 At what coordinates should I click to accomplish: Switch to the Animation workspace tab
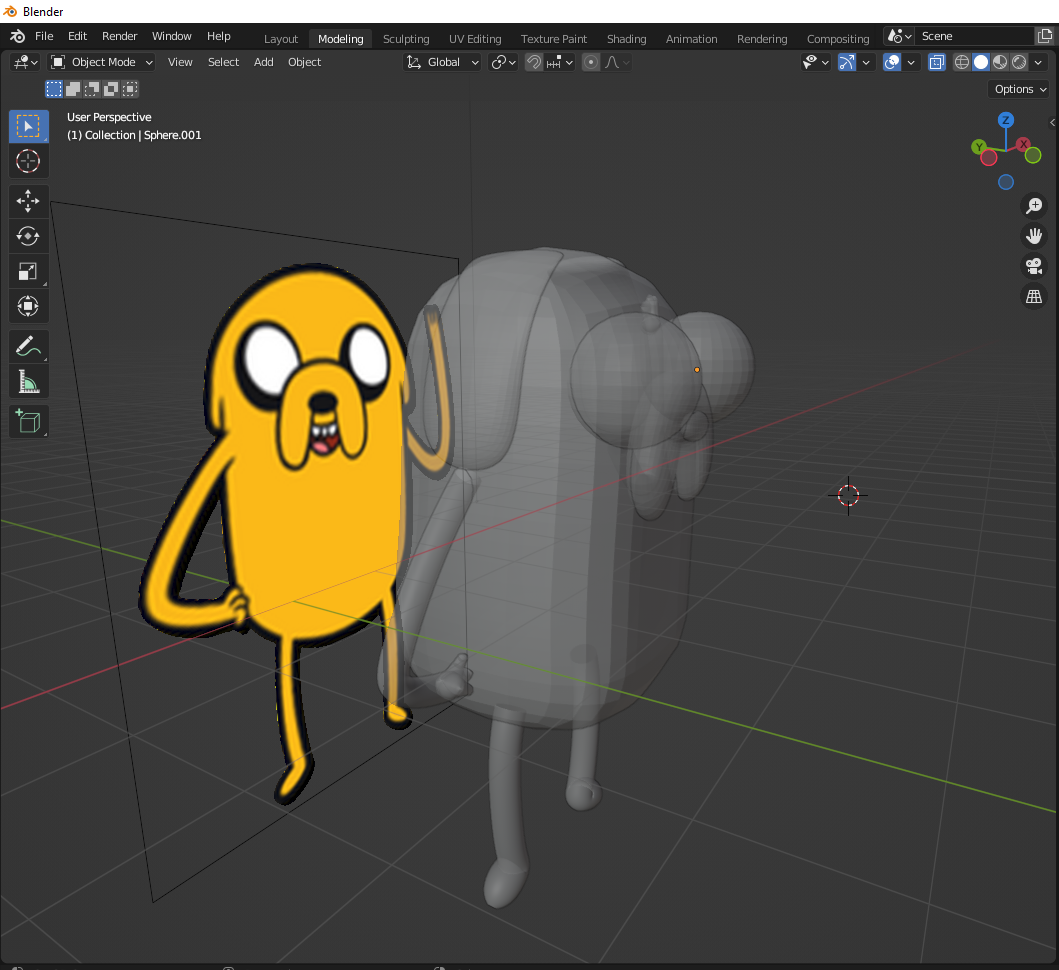tap(692, 39)
